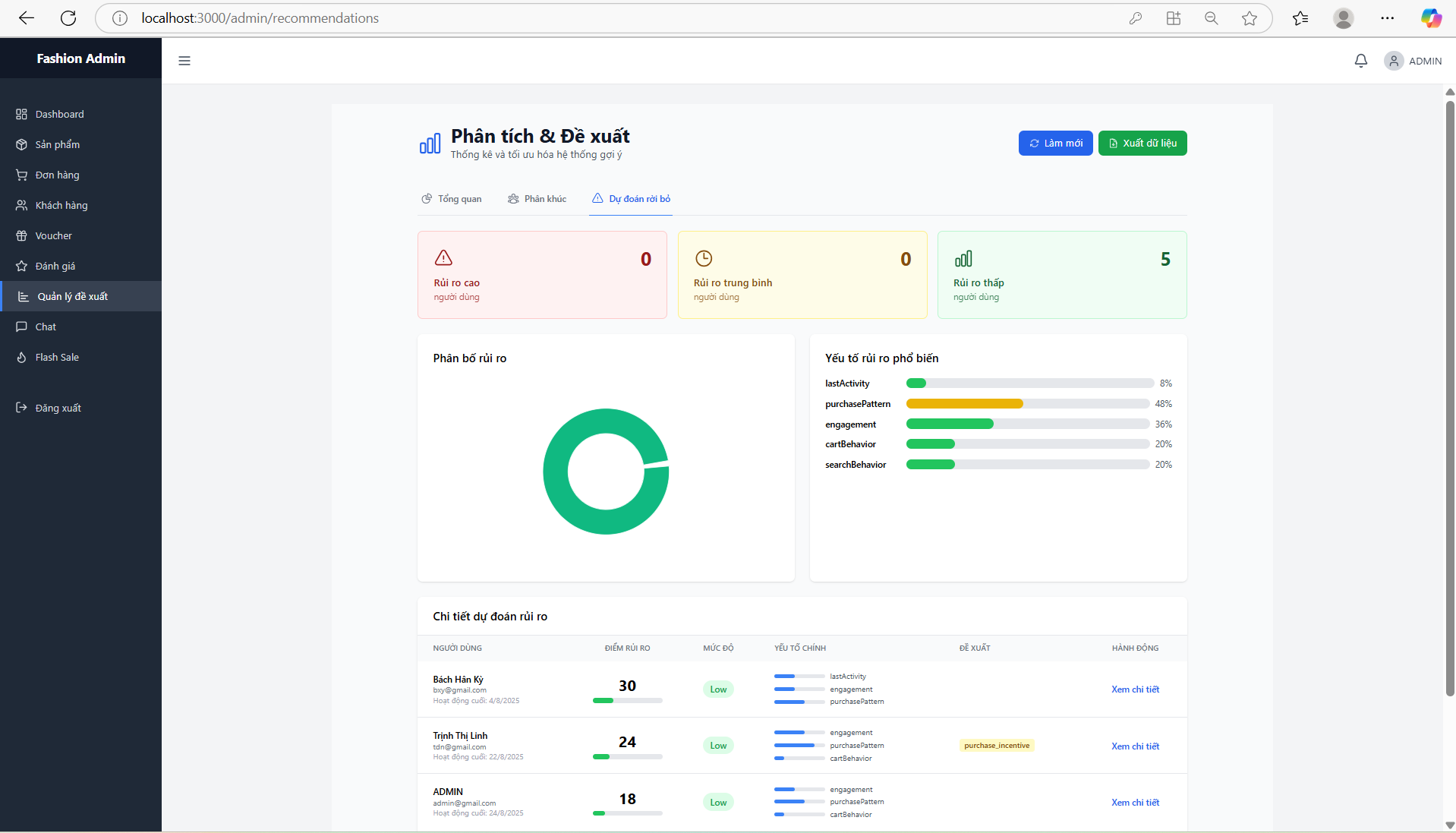Select the Dự đoán rời bỏ tab
This screenshot has width=1456, height=833.
631,199
